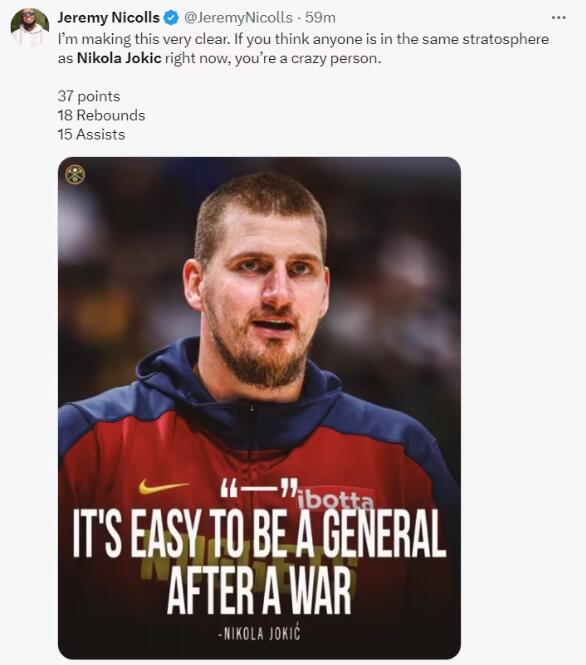Click the "AFTER A WAR" quote line

pos(259,590)
